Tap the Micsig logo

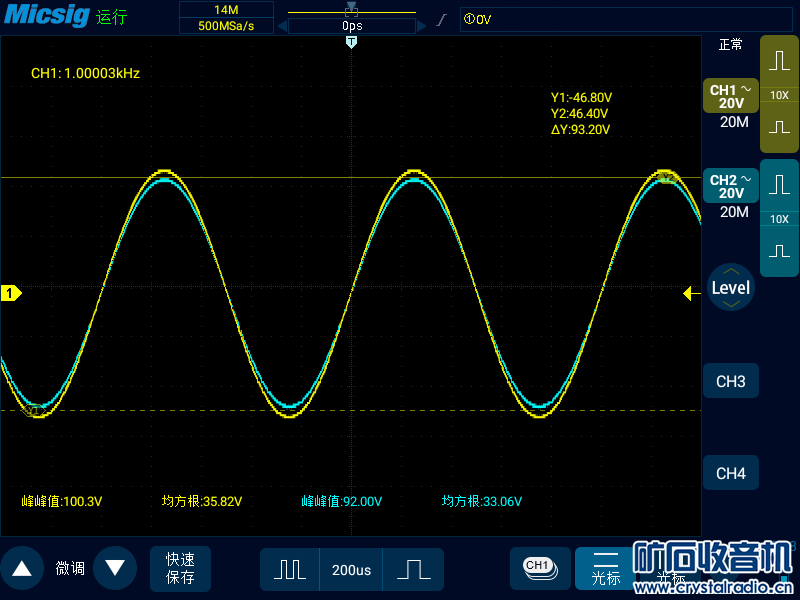click(x=47, y=14)
